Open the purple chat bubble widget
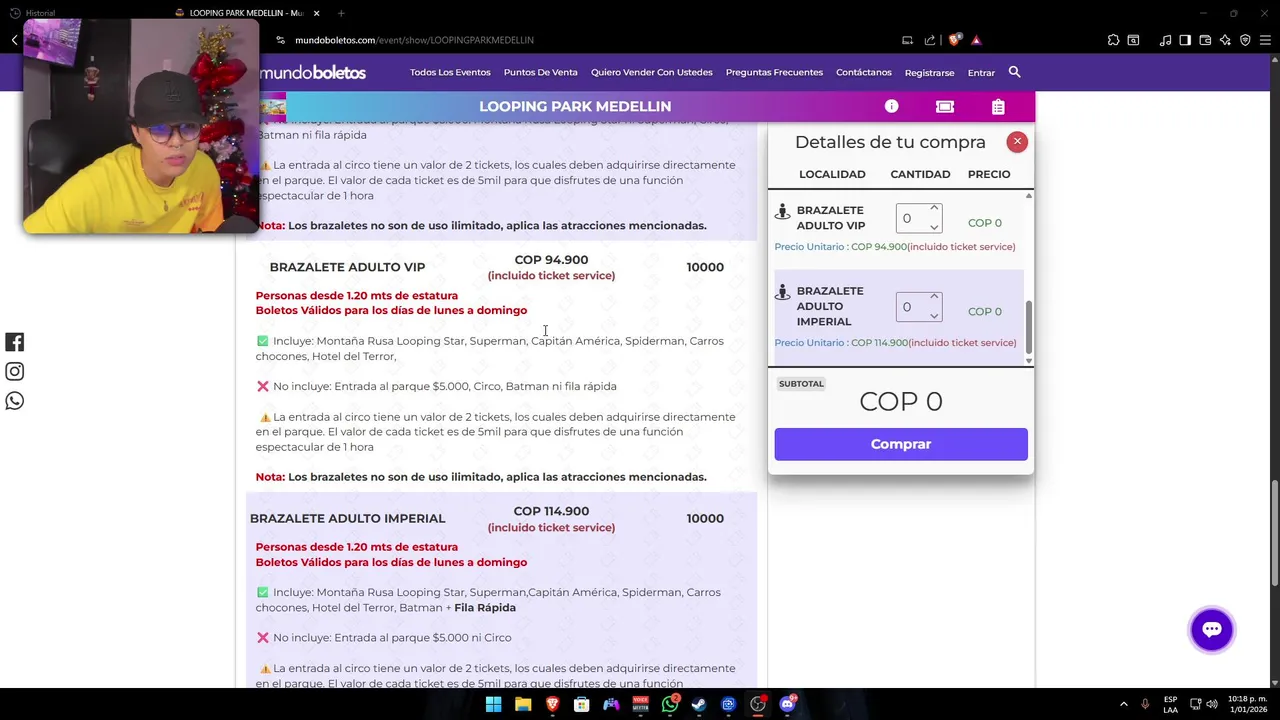Screen dimensions: 1280x720 (1212, 629)
